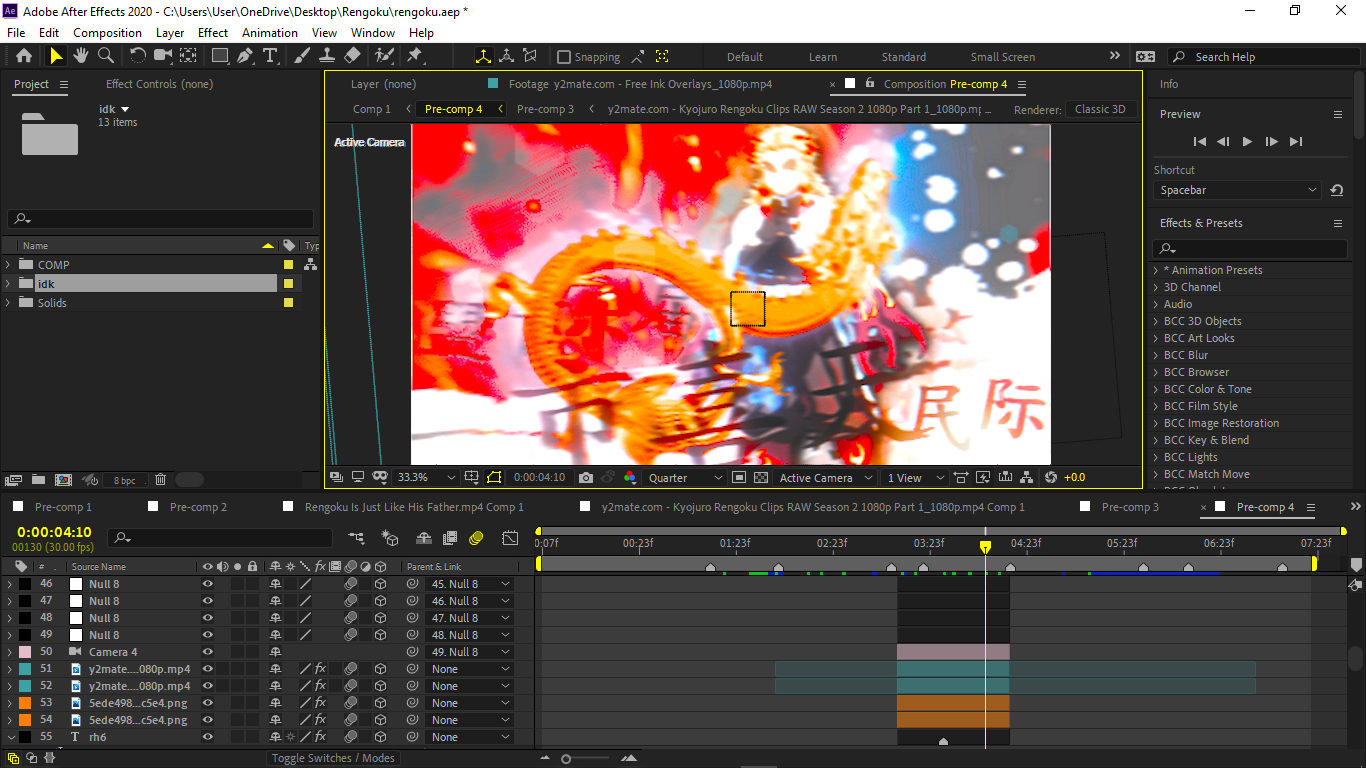Select the Eraser tool
This screenshot has height=768, width=1366.
(352, 56)
